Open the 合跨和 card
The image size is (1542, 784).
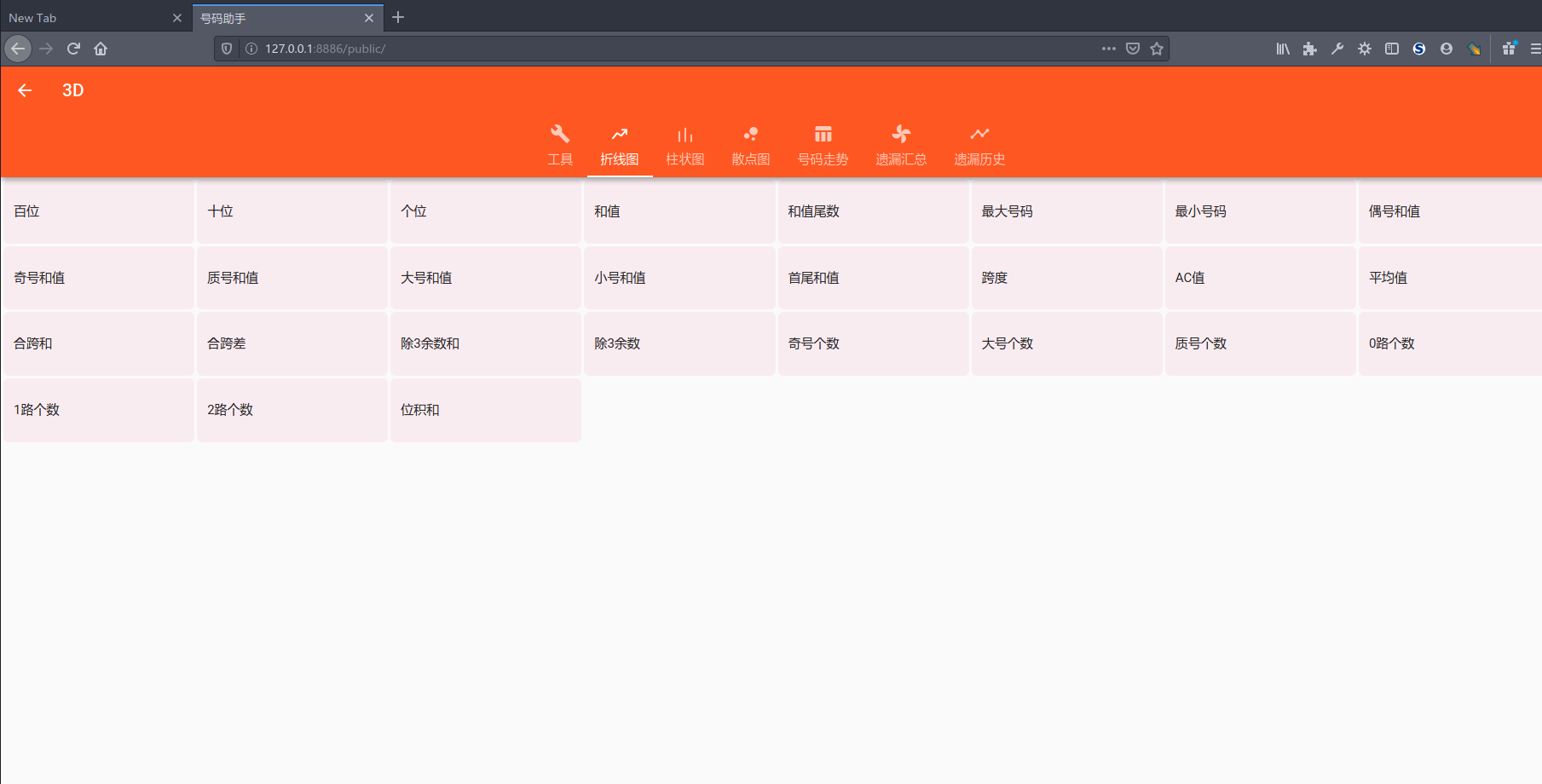(x=99, y=343)
